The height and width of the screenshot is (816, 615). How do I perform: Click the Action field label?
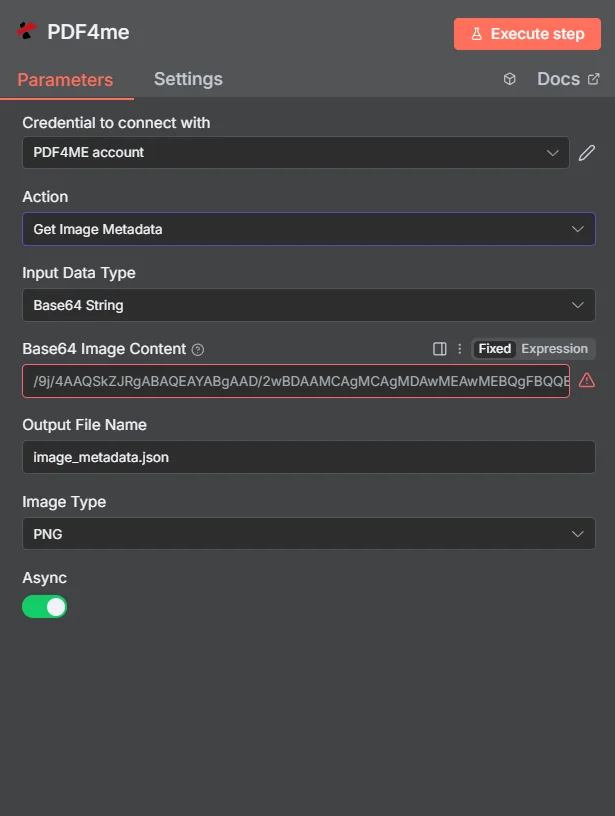pos(45,197)
